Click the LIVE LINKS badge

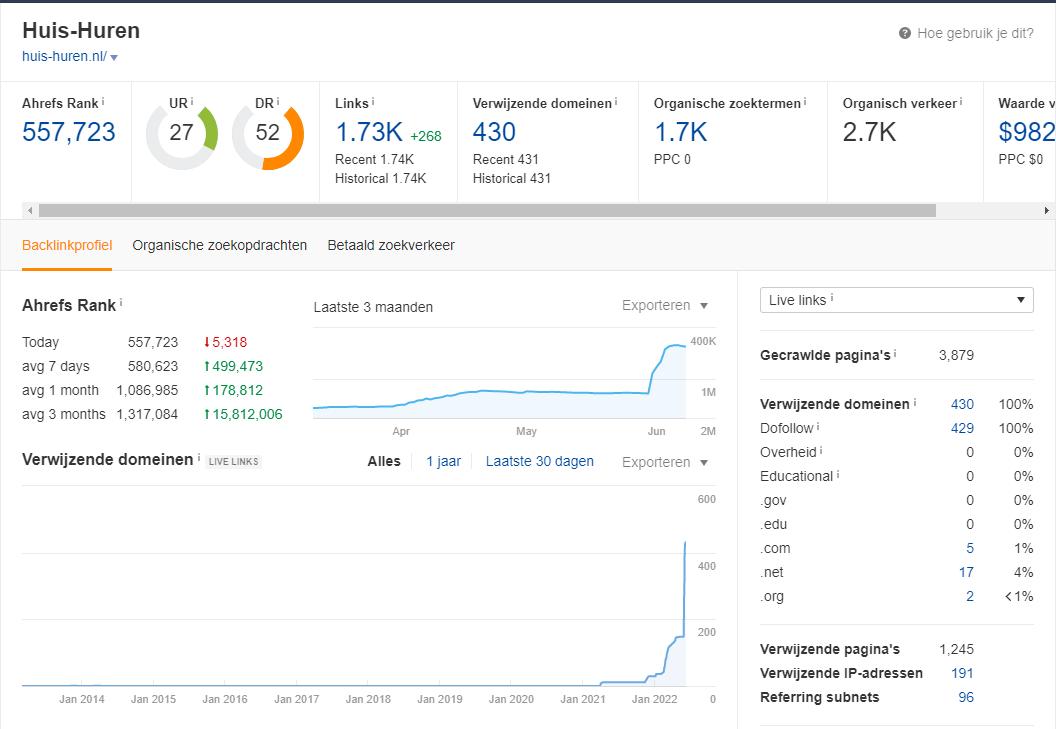point(234,462)
